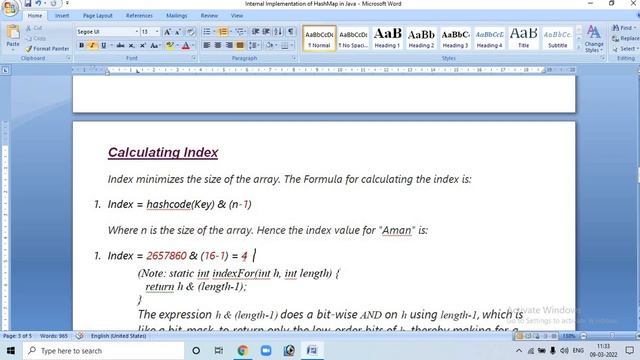Open the Multilevel List dropdown

click(x=240, y=31)
